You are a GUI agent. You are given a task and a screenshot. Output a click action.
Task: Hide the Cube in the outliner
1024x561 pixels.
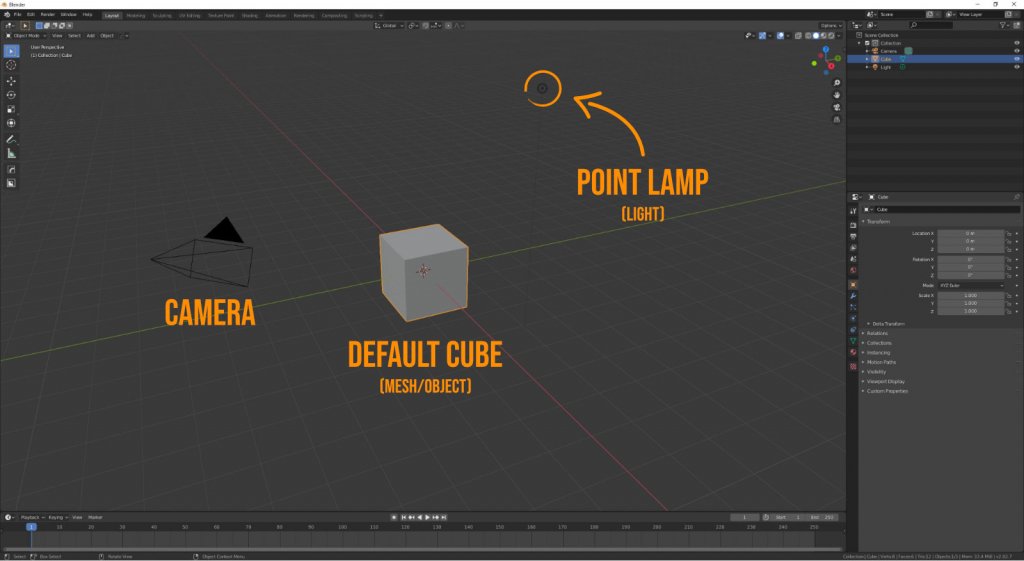click(1016, 59)
